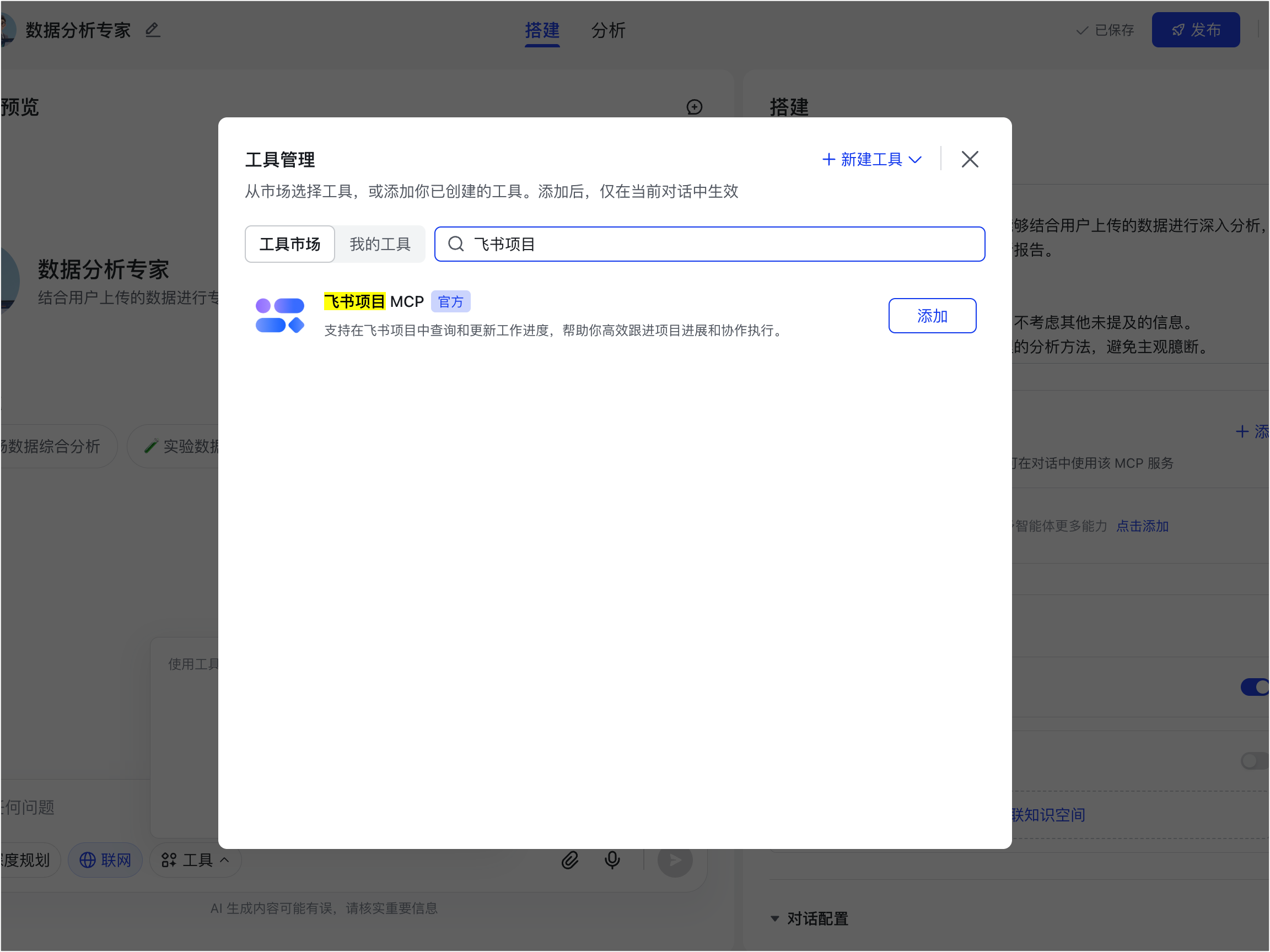Click the send message arrow button
Image resolution: width=1270 pixels, height=952 pixels.
pos(675,859)
